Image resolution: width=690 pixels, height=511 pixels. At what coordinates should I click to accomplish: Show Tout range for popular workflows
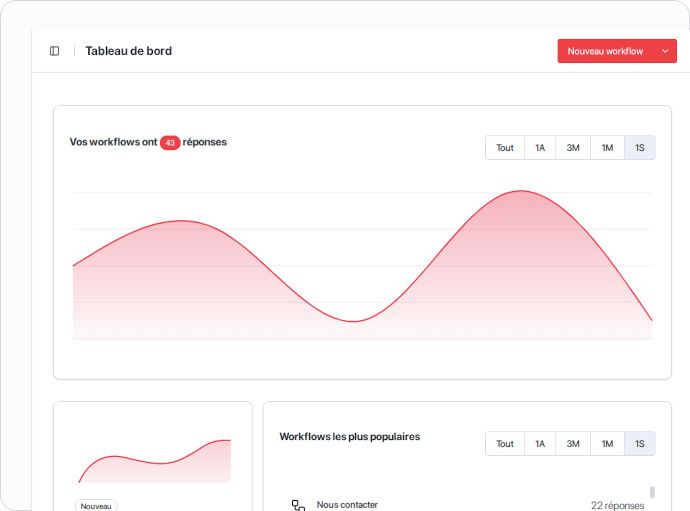coord(505,444)
